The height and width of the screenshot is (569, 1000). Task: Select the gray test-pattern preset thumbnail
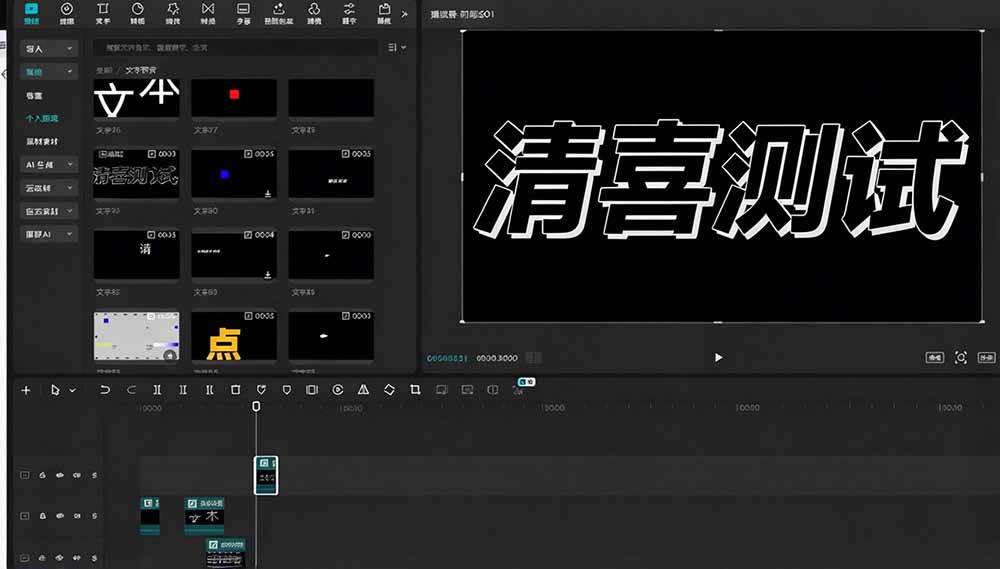(136, 336)
